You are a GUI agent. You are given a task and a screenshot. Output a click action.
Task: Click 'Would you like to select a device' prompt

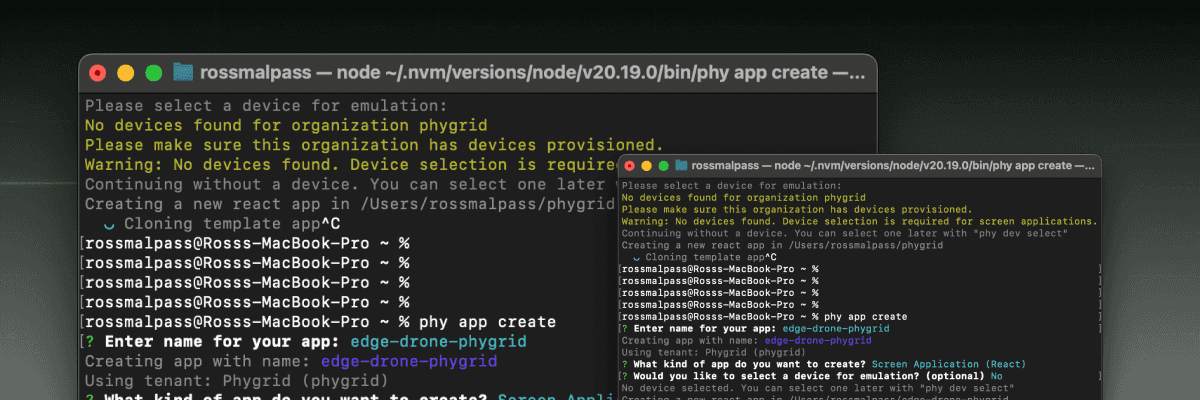tap(806, 376)
